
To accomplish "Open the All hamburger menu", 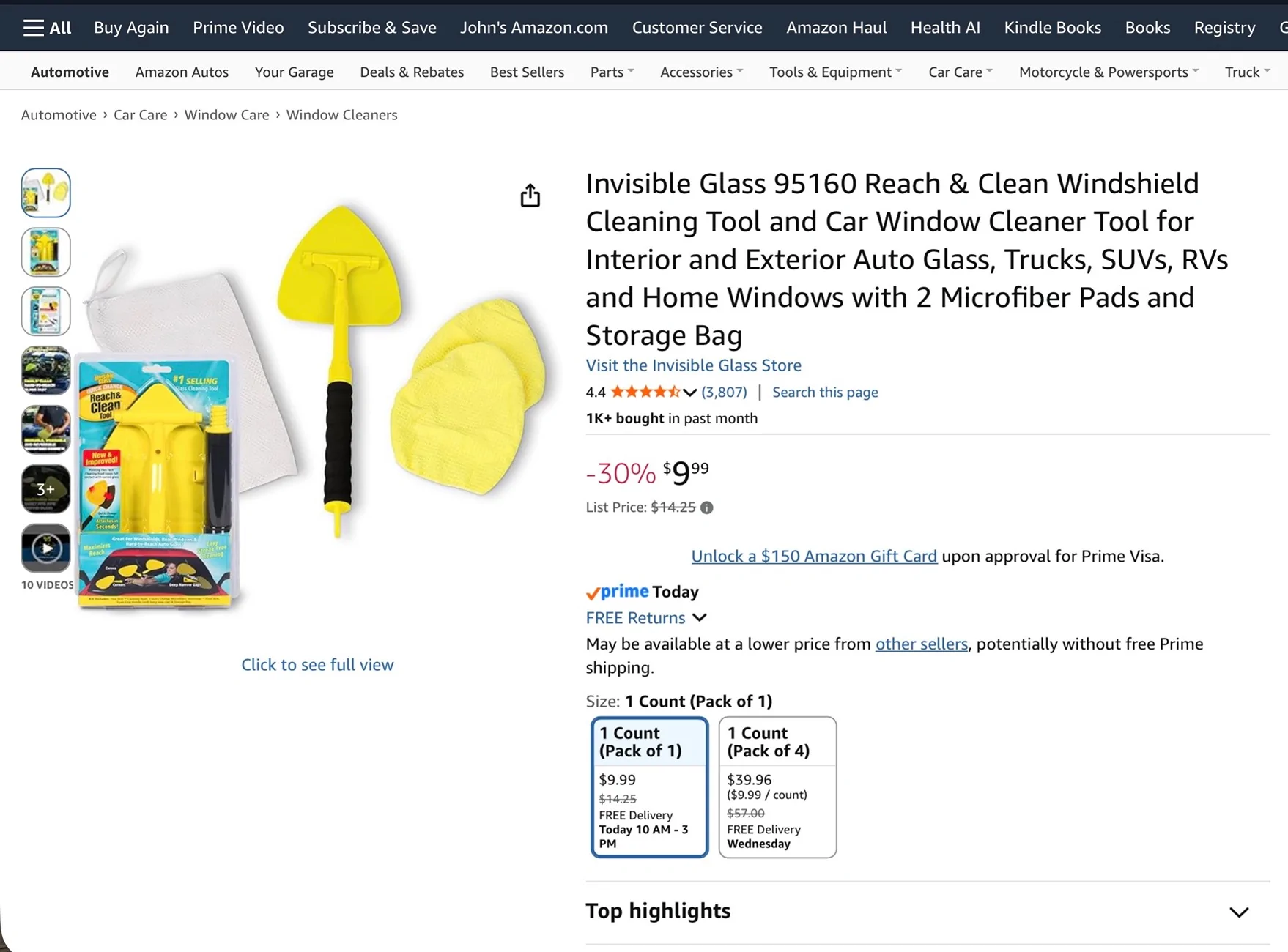I will pyautogui.click(x=47, y=28).
